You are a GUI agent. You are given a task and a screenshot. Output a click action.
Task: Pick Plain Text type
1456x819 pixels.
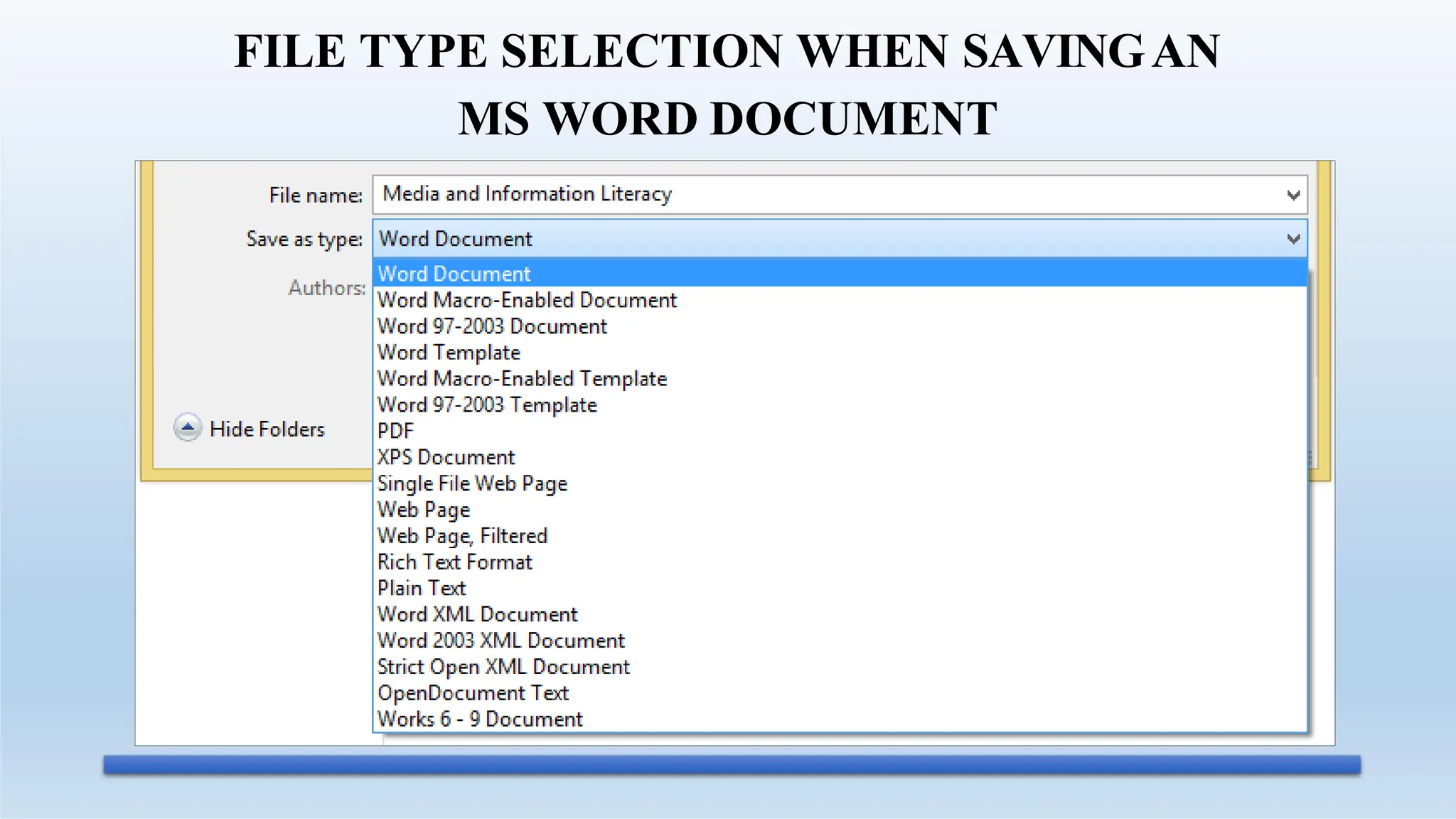tap(840, 589)
